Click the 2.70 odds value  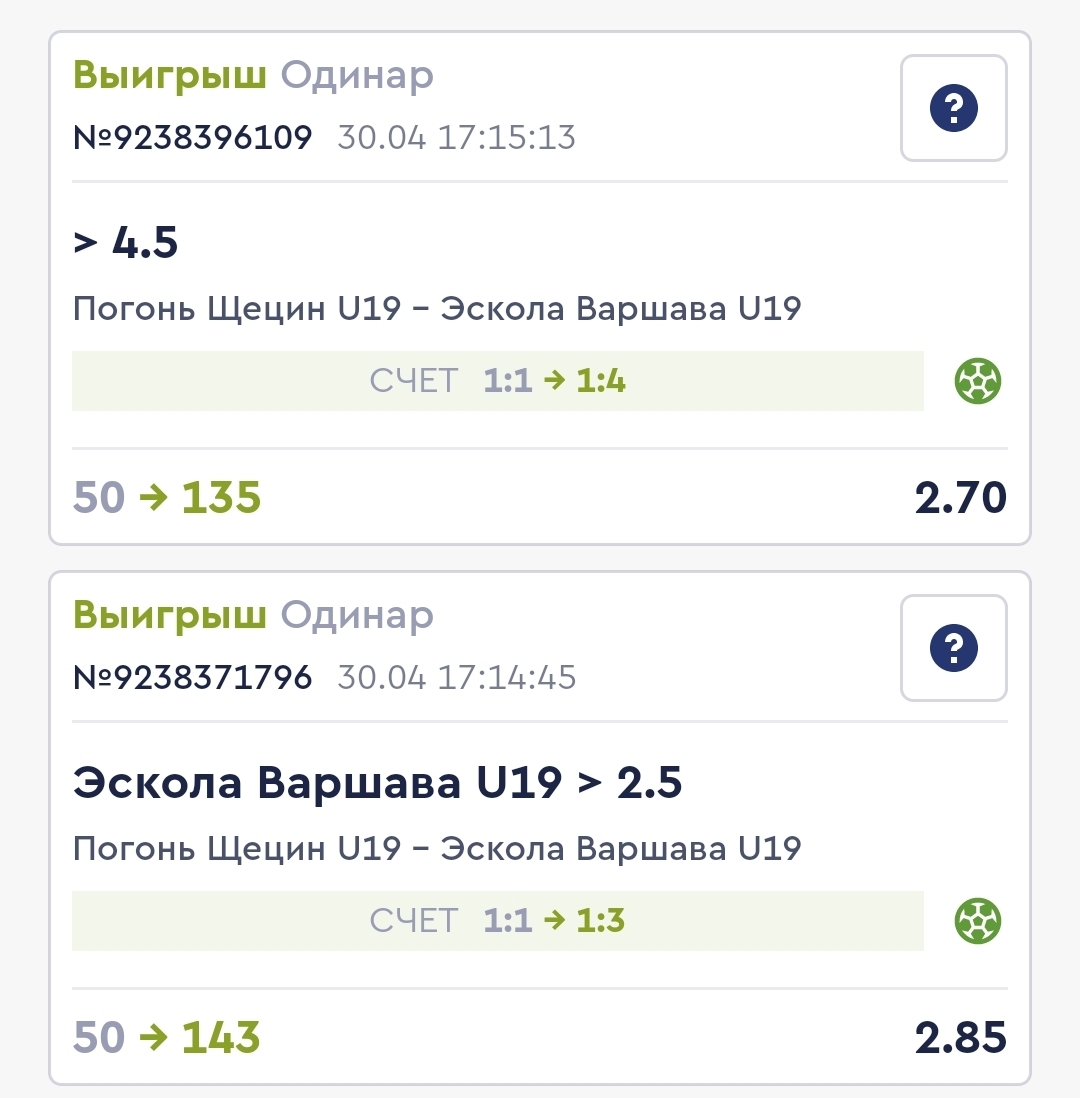(x=960, y=497)
